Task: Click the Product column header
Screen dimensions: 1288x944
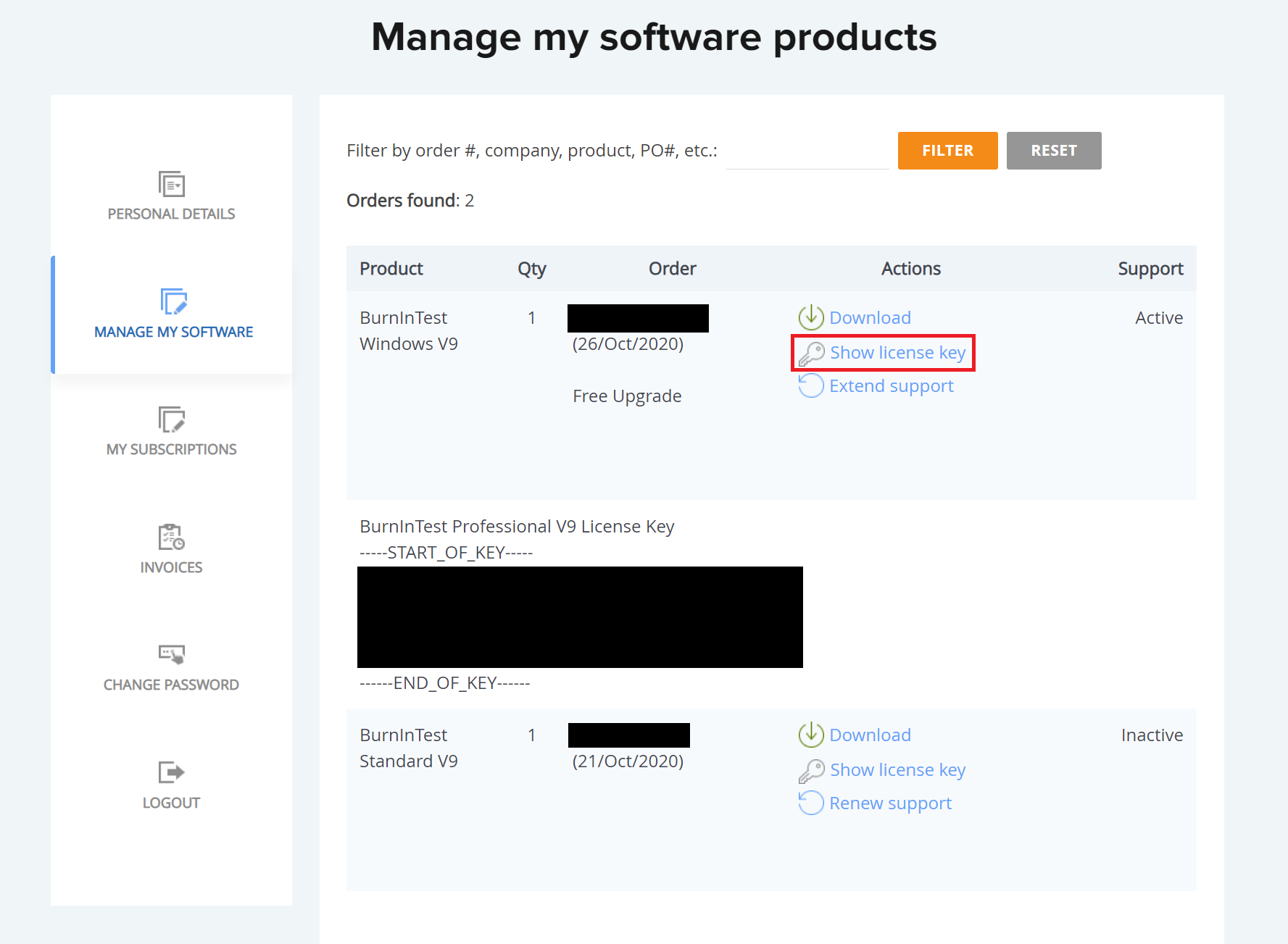Action: point(391,269)
